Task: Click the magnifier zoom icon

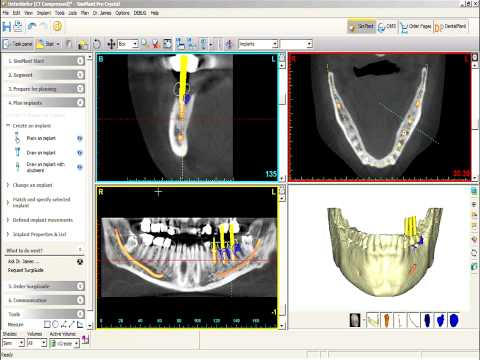Action: [145, 44]
